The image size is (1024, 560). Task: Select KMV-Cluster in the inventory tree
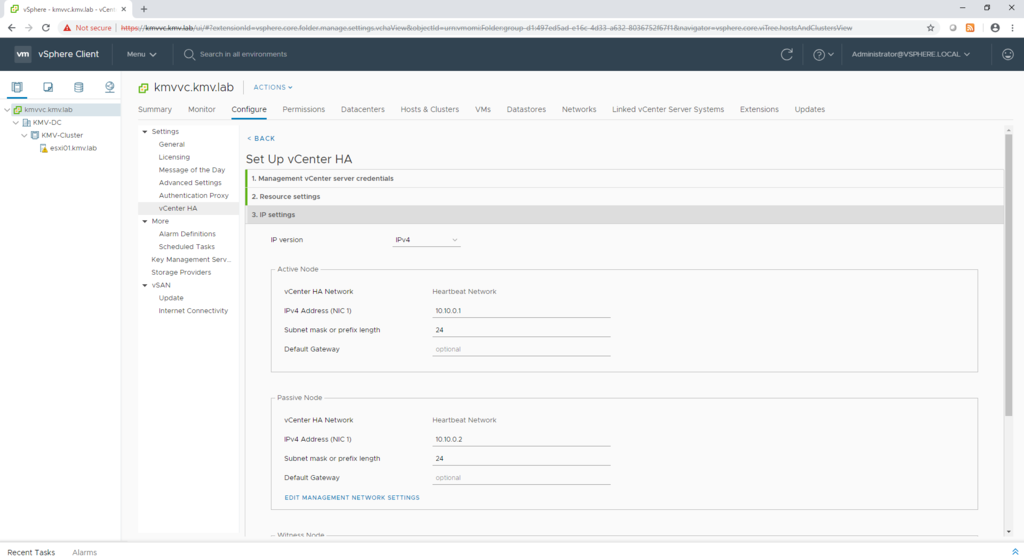click(x=62, y=135)
